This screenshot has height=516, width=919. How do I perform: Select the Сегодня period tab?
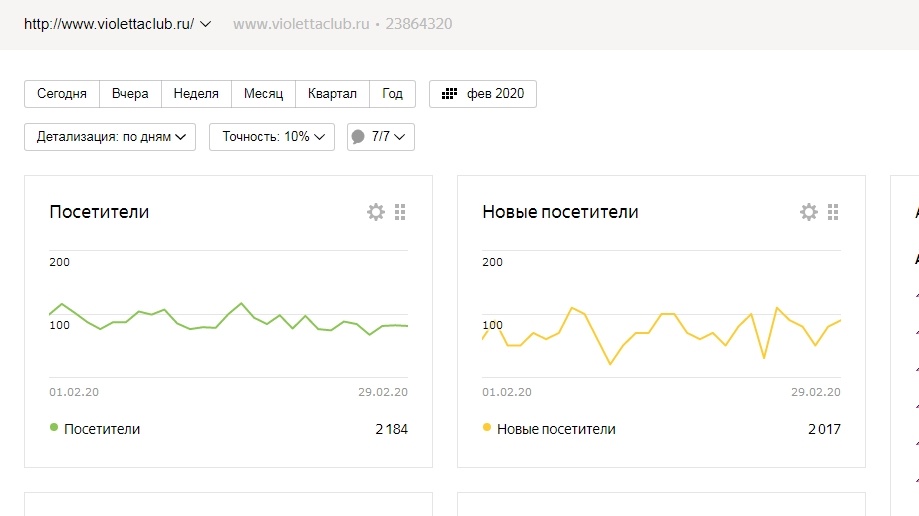point(62,94)
